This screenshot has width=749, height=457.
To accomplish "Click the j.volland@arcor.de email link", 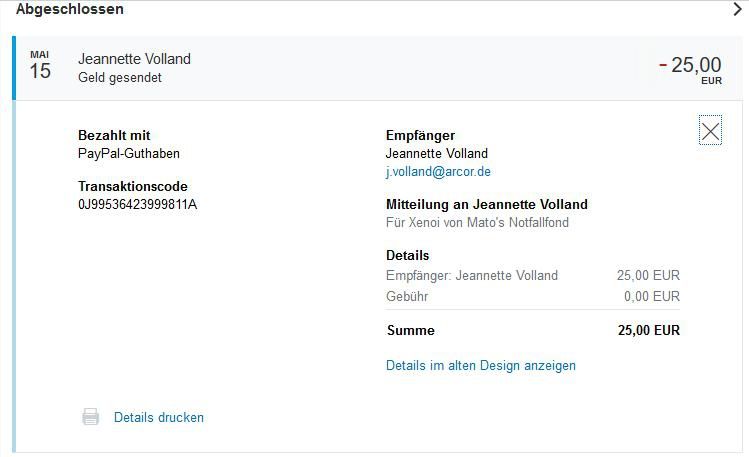I will pos(438,171).
